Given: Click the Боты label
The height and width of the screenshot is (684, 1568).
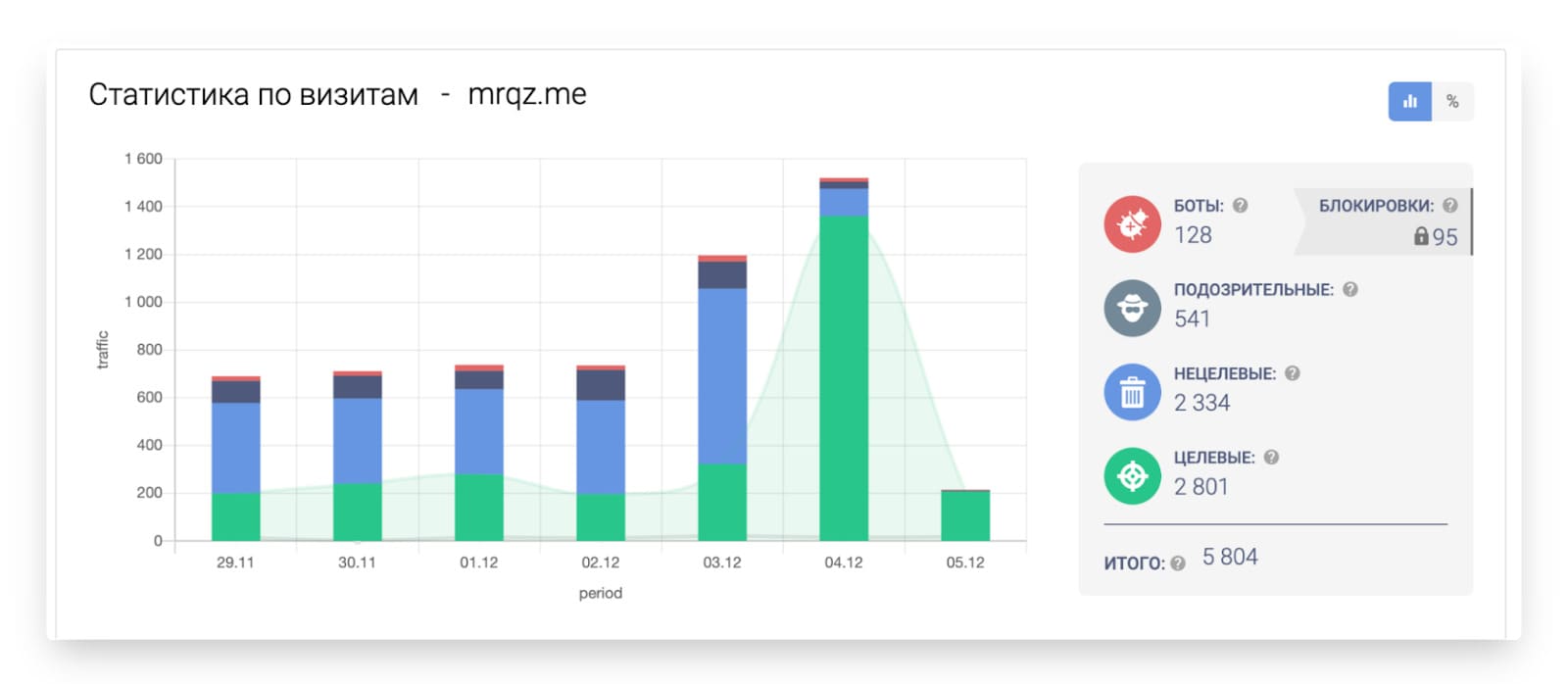Looking at the screenshot, I should point(1199,206).
